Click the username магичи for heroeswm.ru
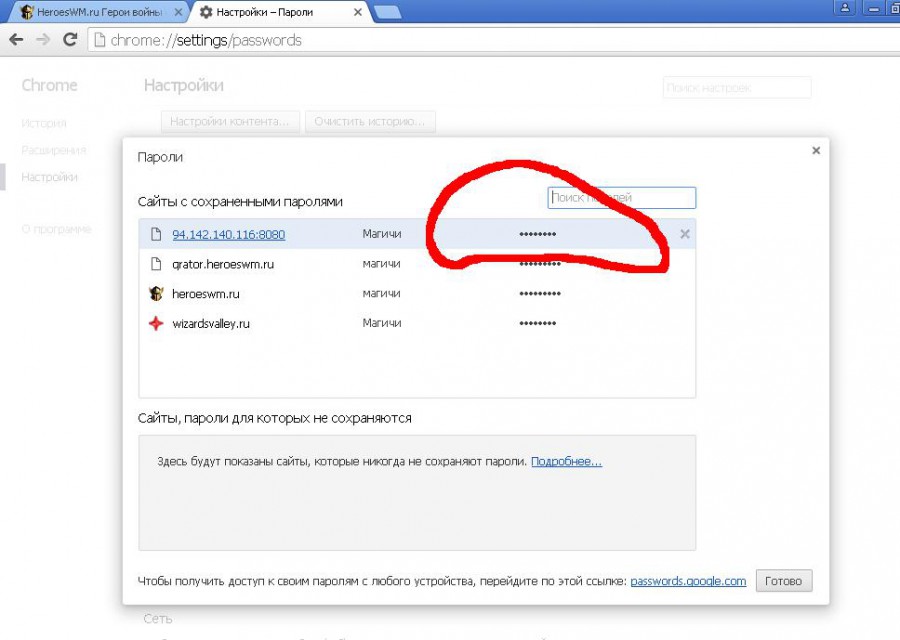Image resolution: width=900 pixels, height=640 pixels. (x=381, y=293)
